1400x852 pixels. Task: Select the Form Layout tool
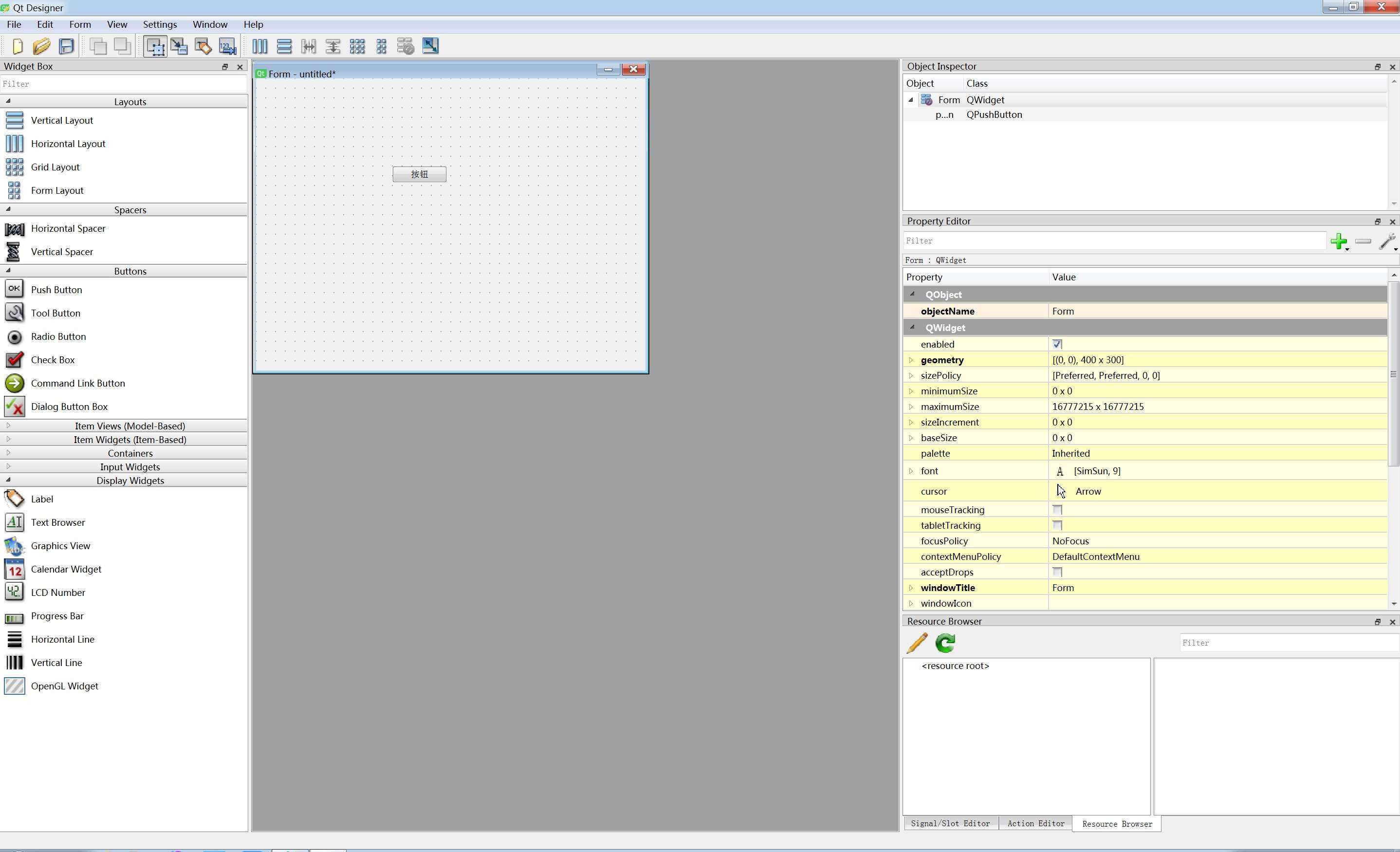pyautogui.click(x=57, y=190)
